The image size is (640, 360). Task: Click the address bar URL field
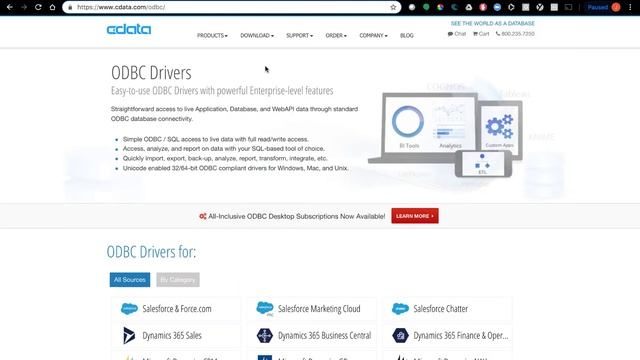click(233, 7)
